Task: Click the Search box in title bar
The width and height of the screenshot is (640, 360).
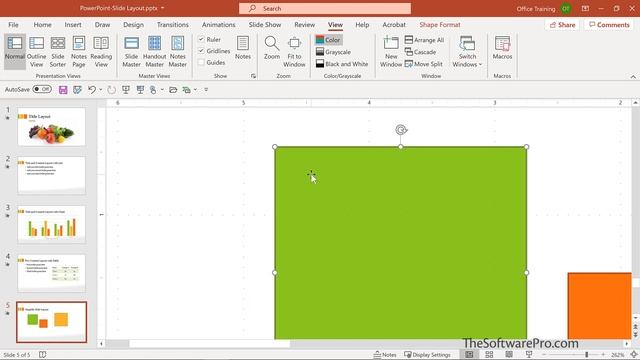Action: click(x=325, y=8)
